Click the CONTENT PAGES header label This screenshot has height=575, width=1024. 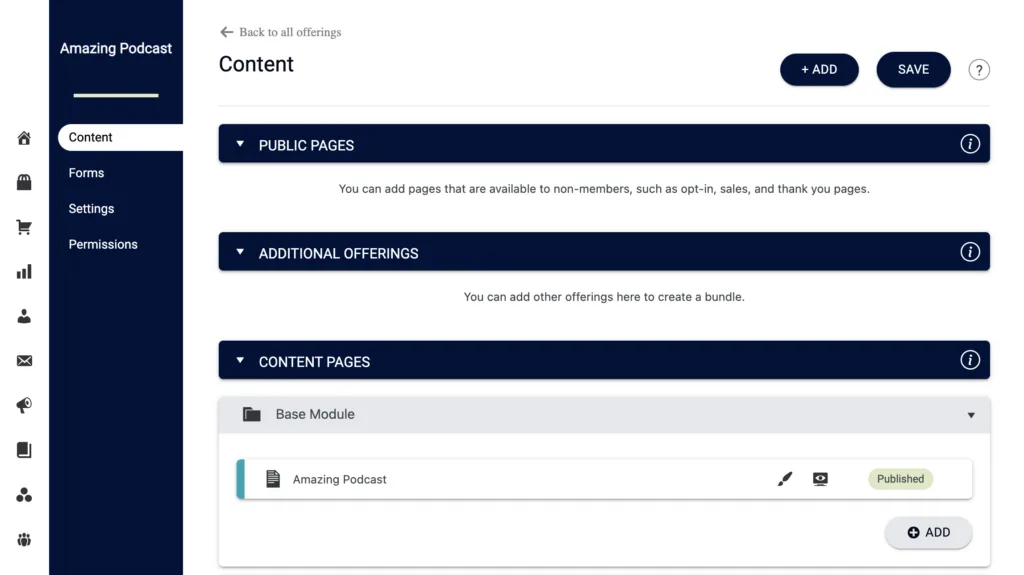pos(314,362)
